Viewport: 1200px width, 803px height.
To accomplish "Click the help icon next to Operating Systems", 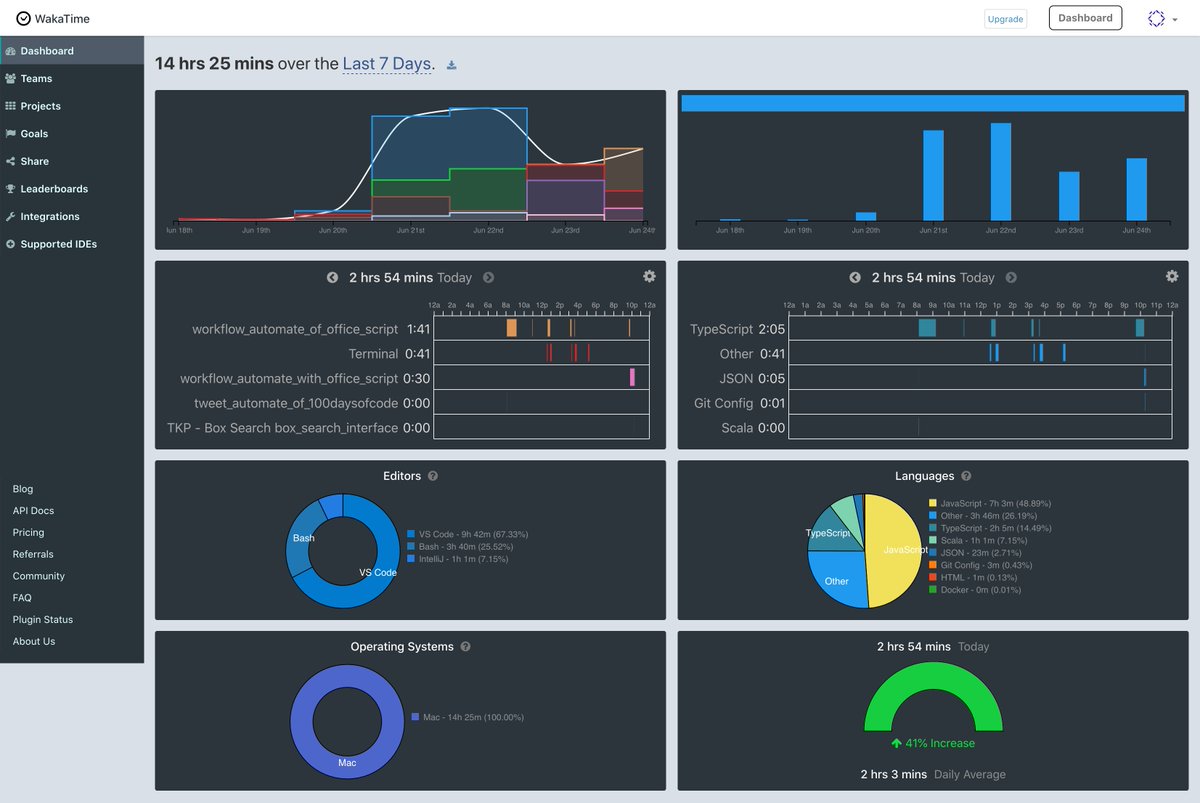I will pyautogui.click(x=465, y=647).
